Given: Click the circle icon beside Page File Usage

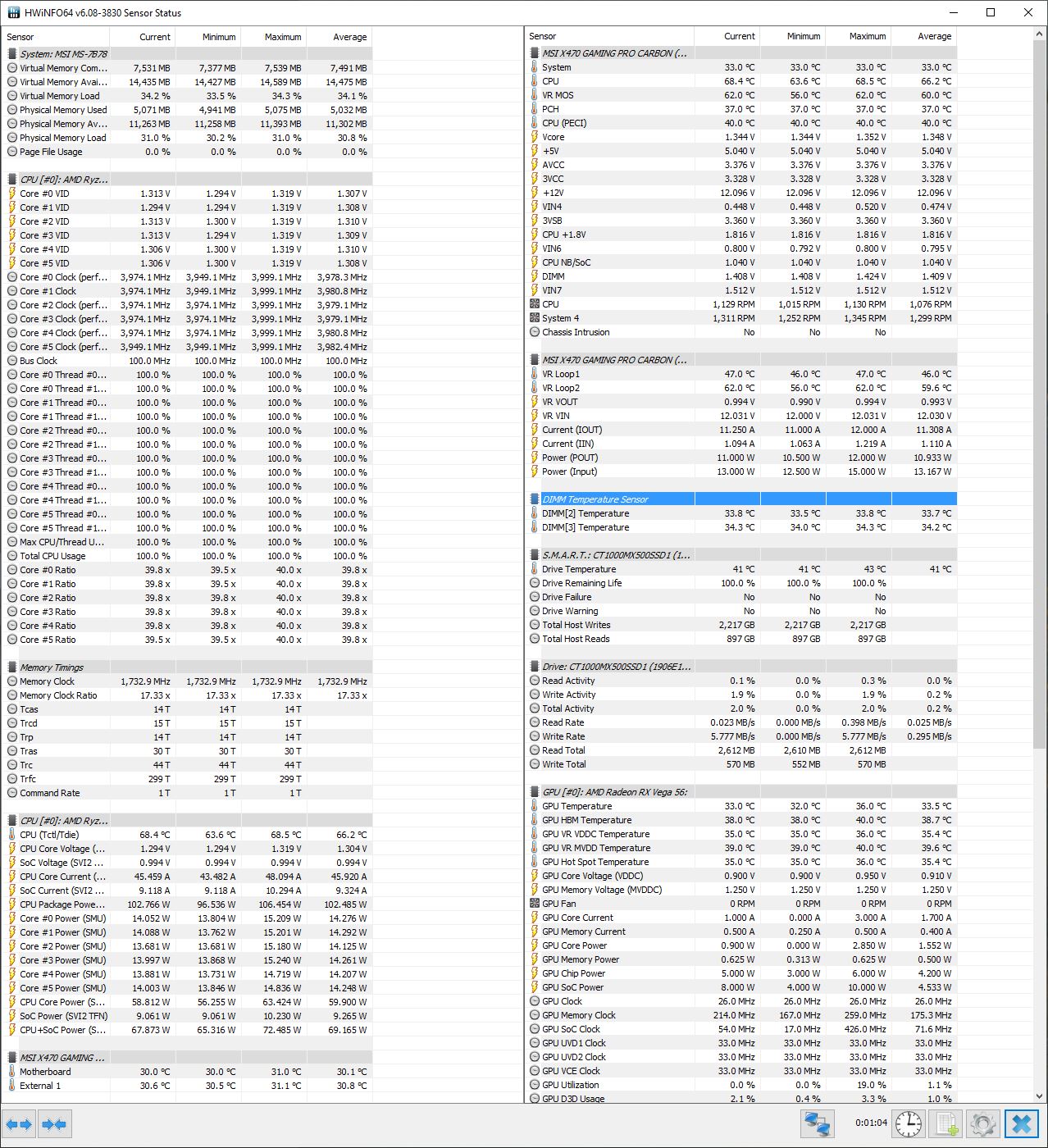Looking at the screenshot, I should point(12,152).
